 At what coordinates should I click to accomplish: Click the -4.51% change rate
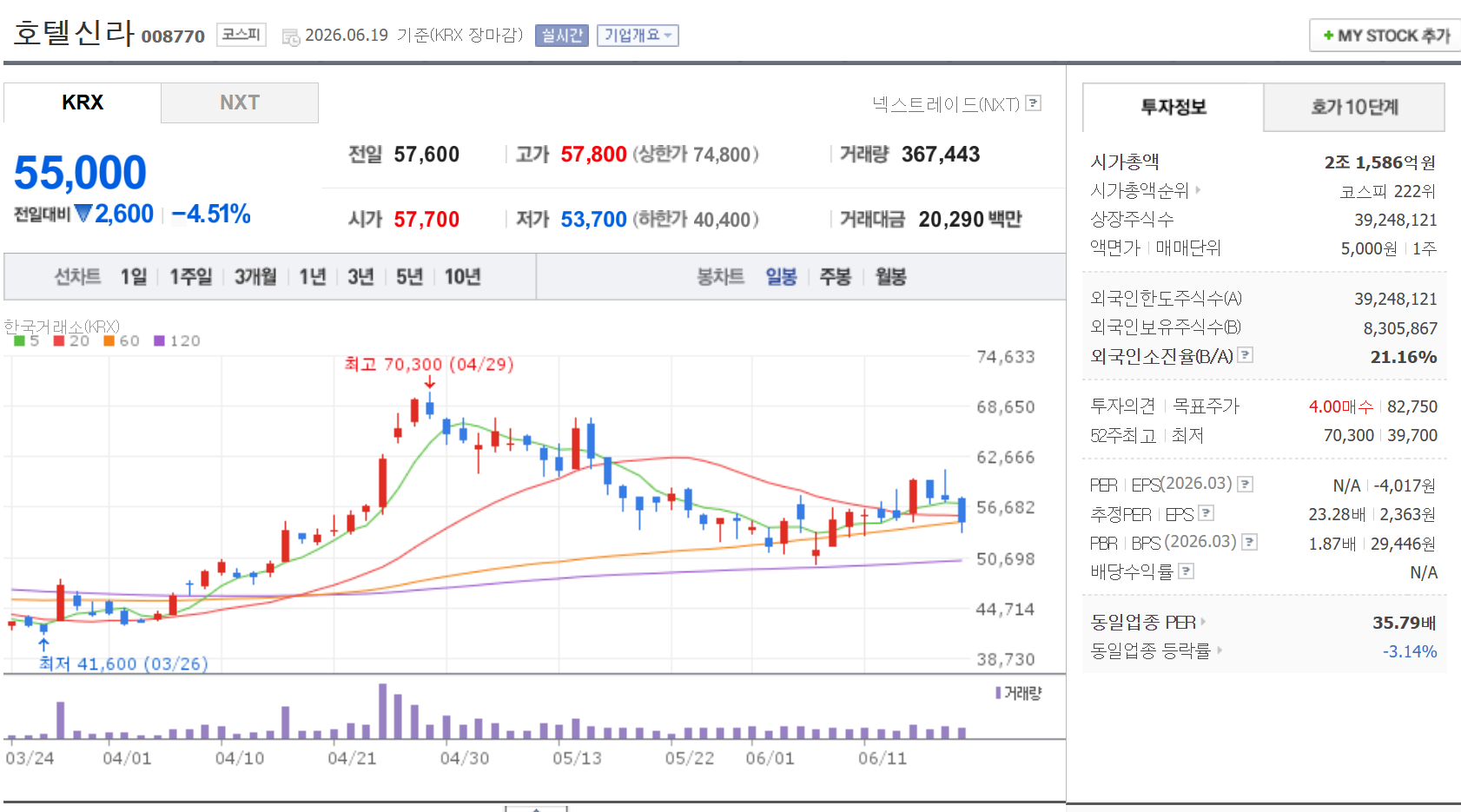(x=211, y=214)
